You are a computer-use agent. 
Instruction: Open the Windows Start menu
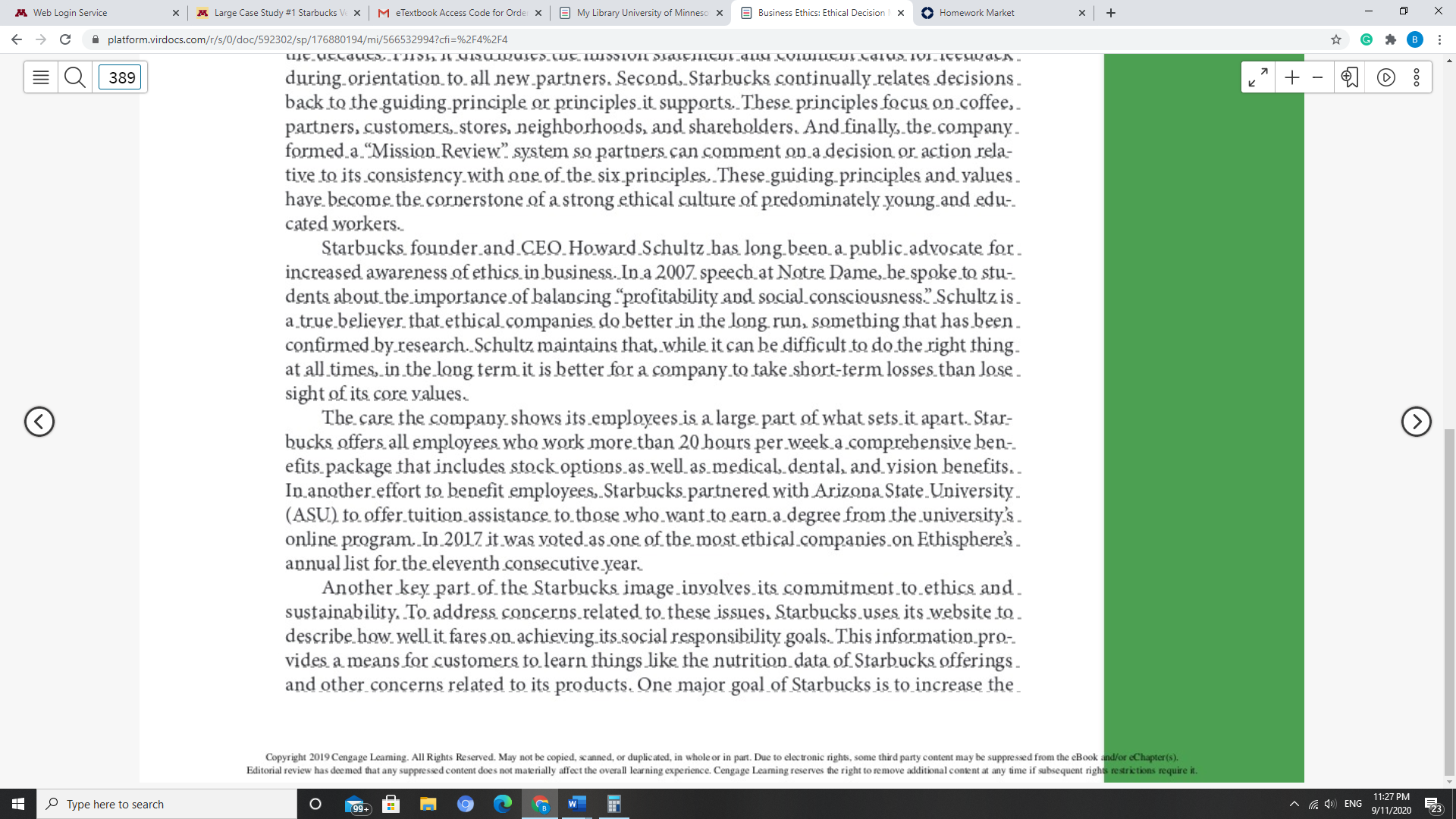click(18, 804)
